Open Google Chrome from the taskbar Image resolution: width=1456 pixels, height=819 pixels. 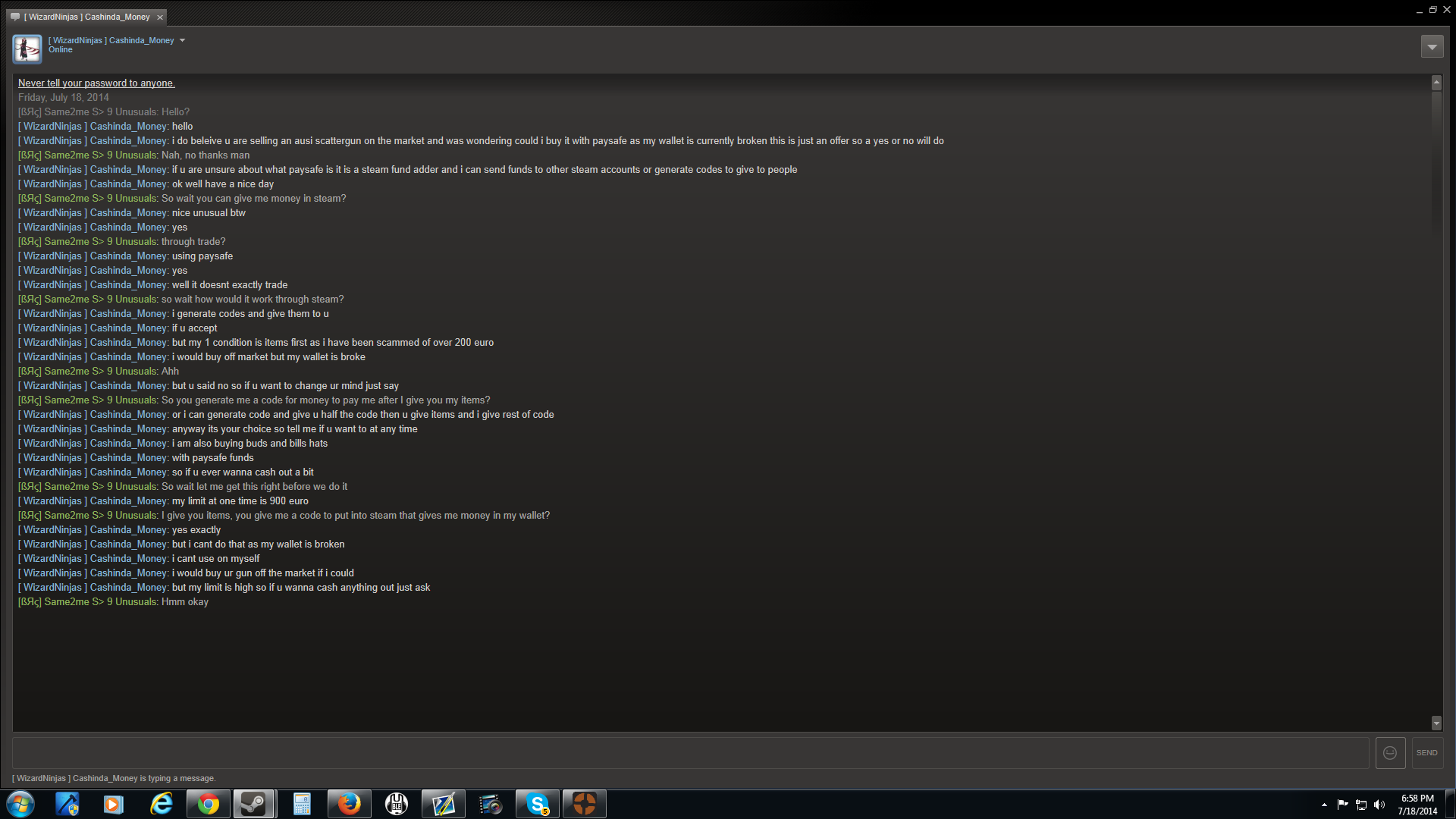[x=208, y=804]
